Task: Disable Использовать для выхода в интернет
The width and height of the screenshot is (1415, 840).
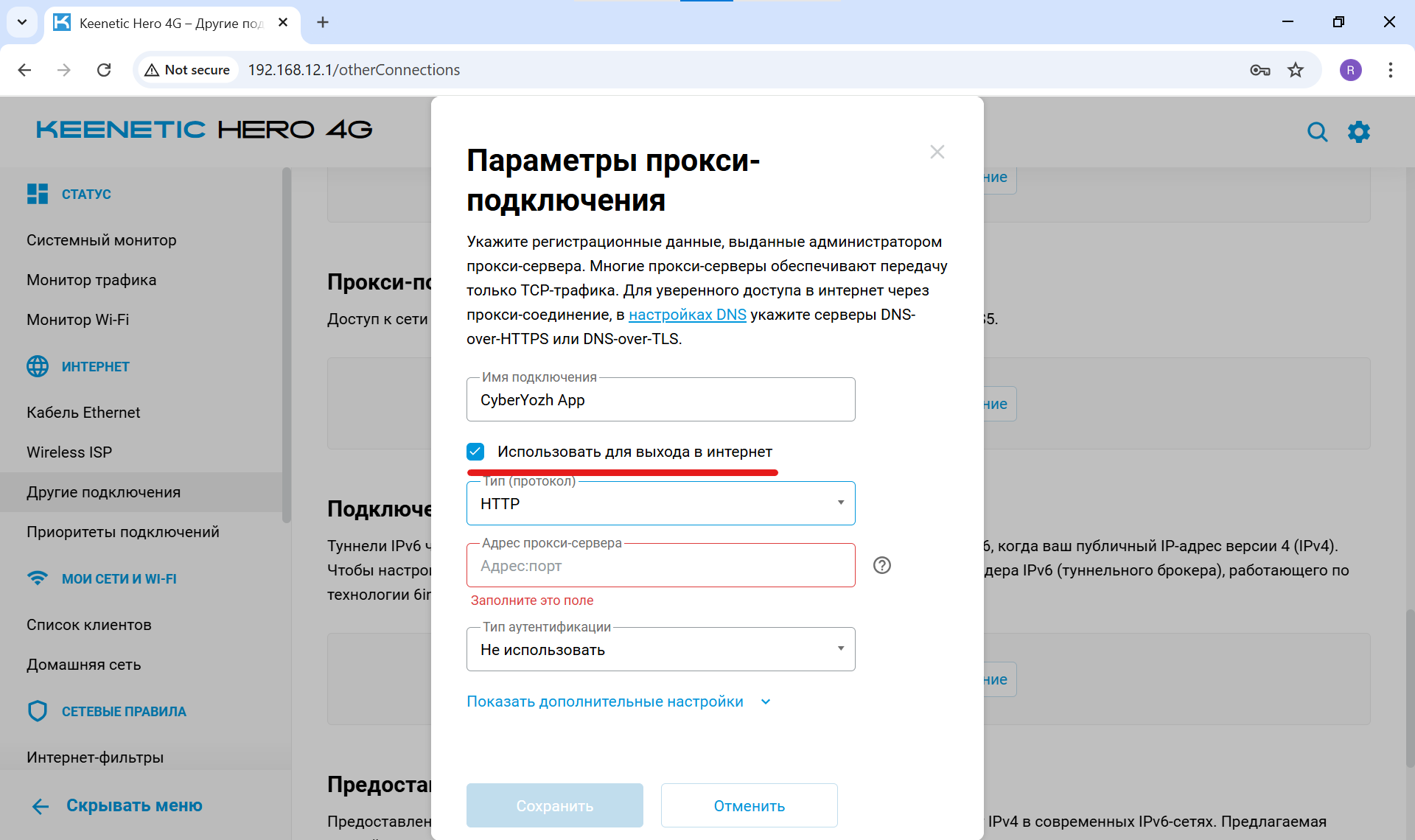Action: coord(476,451)
